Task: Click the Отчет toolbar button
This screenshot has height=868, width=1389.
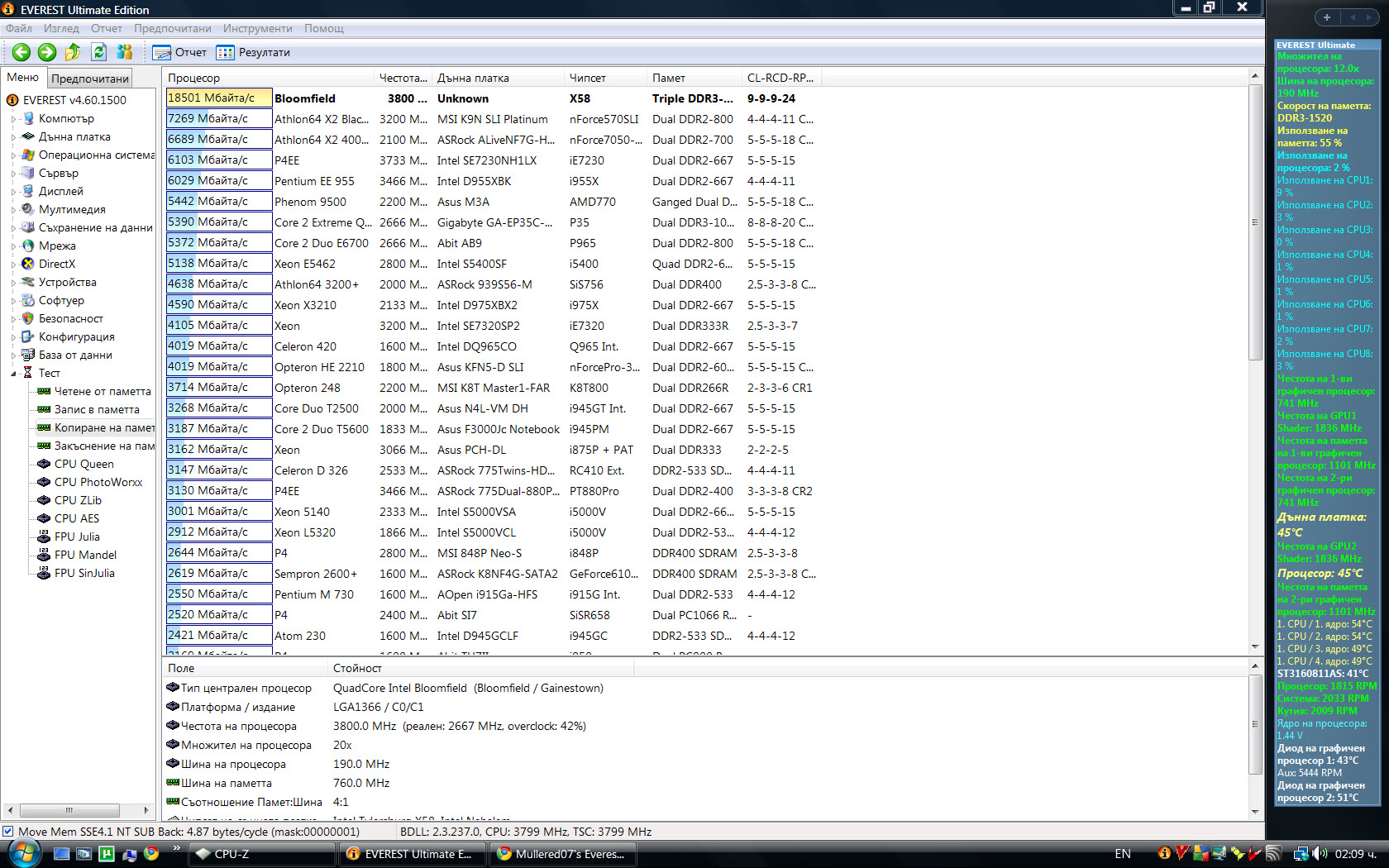Action: 179,52
